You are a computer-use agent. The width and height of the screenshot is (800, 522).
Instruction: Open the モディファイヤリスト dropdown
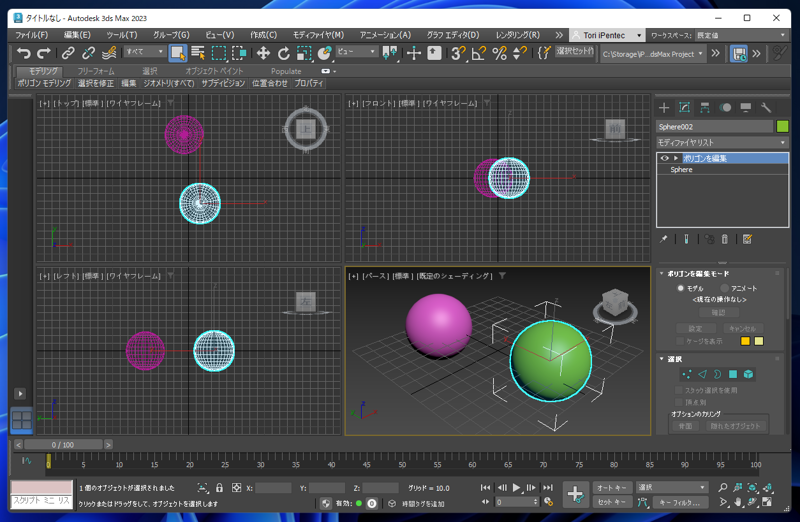point(722,142)
